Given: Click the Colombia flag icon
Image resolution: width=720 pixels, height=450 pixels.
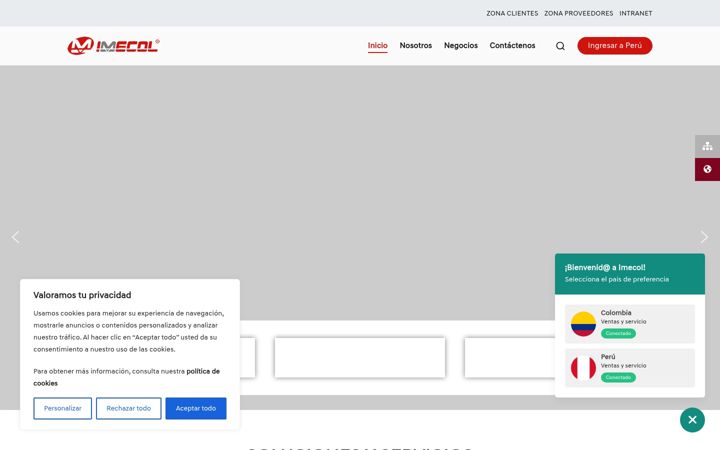Looking at the screenshot, I should (x=583, y=324).
